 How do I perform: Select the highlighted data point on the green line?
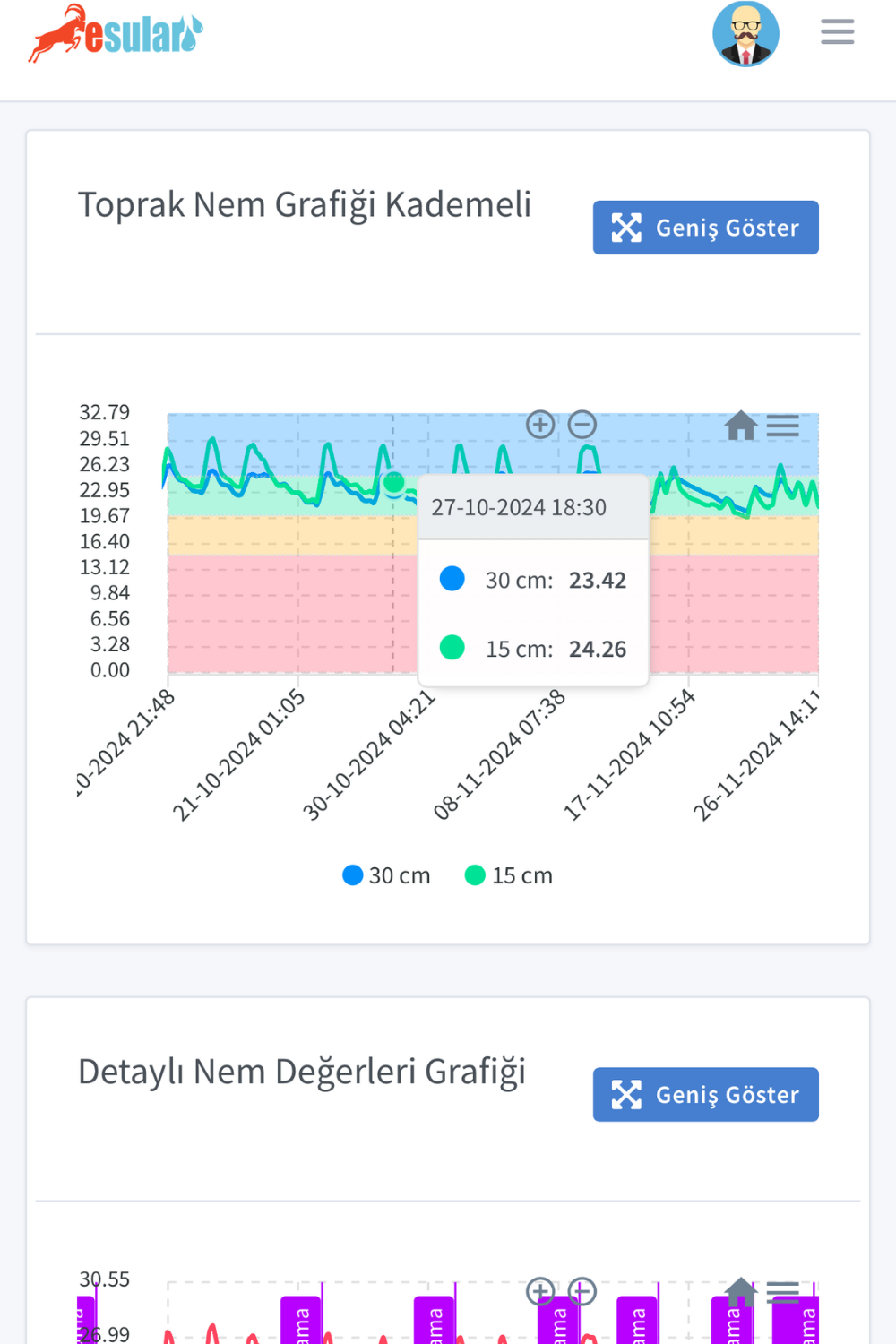tap(394, 484)
